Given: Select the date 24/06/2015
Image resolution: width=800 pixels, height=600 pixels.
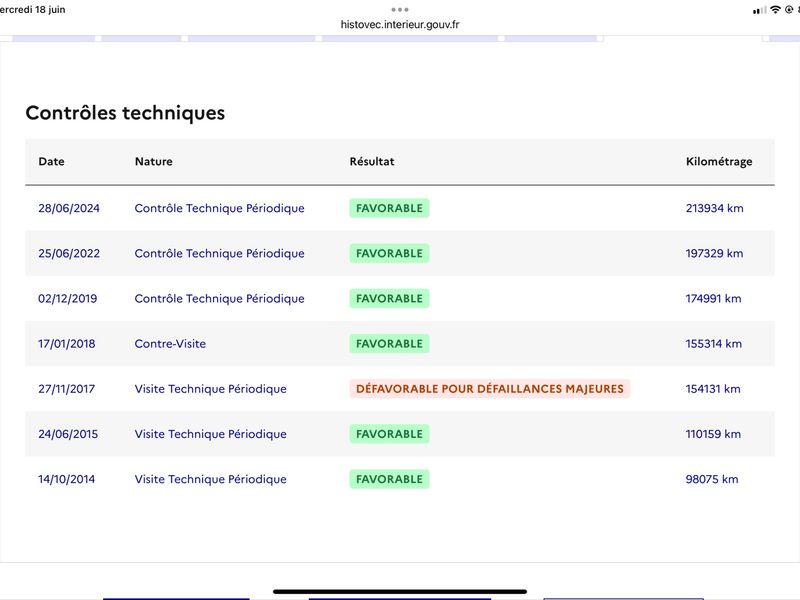Looking at the screenshot, I should pyautogui.click(x=68, y=434).
